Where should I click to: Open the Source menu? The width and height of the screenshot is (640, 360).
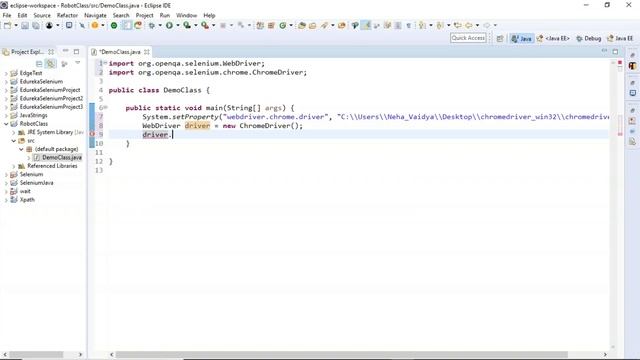tap(42, 15)
